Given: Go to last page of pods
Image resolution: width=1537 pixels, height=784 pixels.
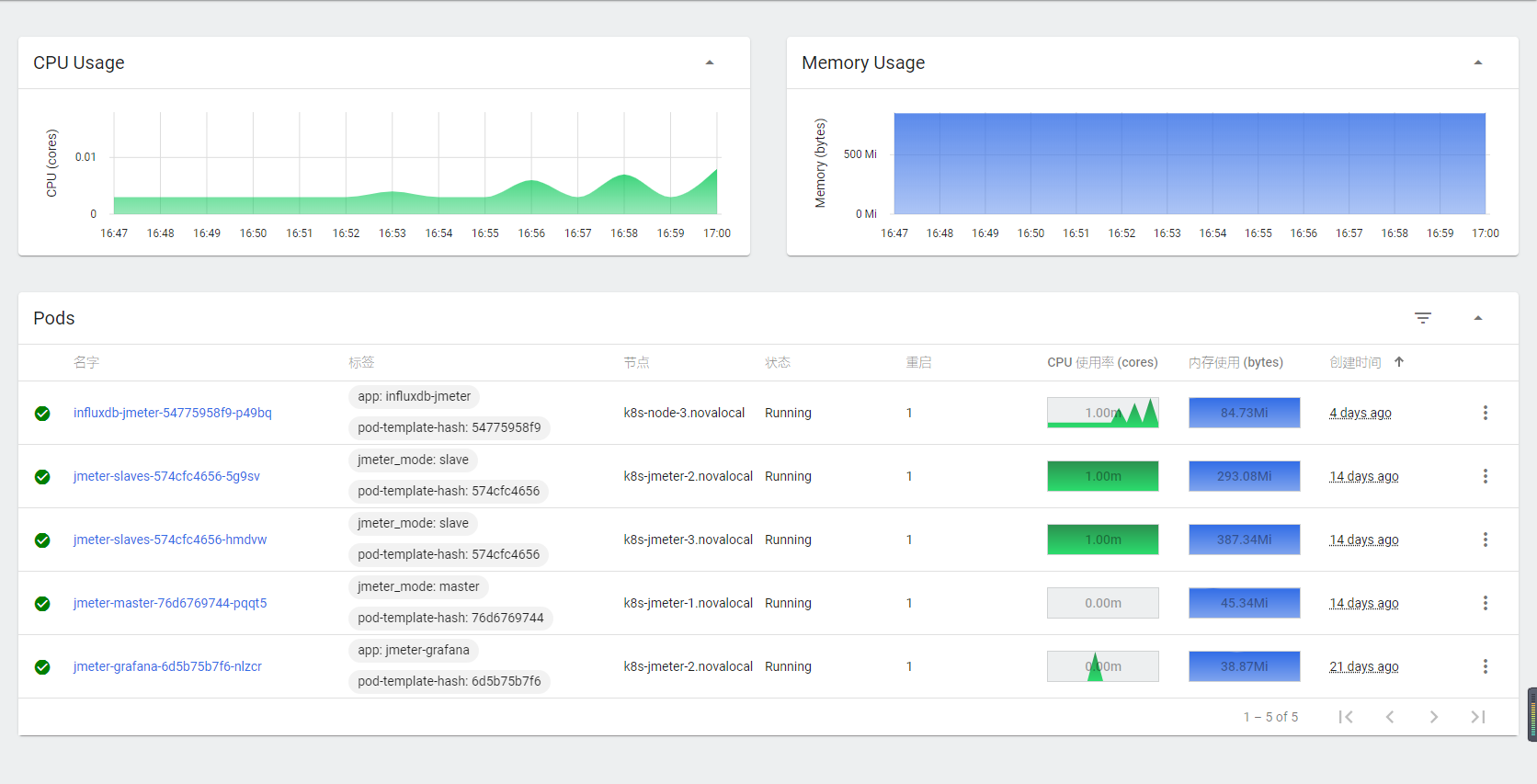Looking at the screenshot, I should pyautogui.click(x=1478, y=717).
